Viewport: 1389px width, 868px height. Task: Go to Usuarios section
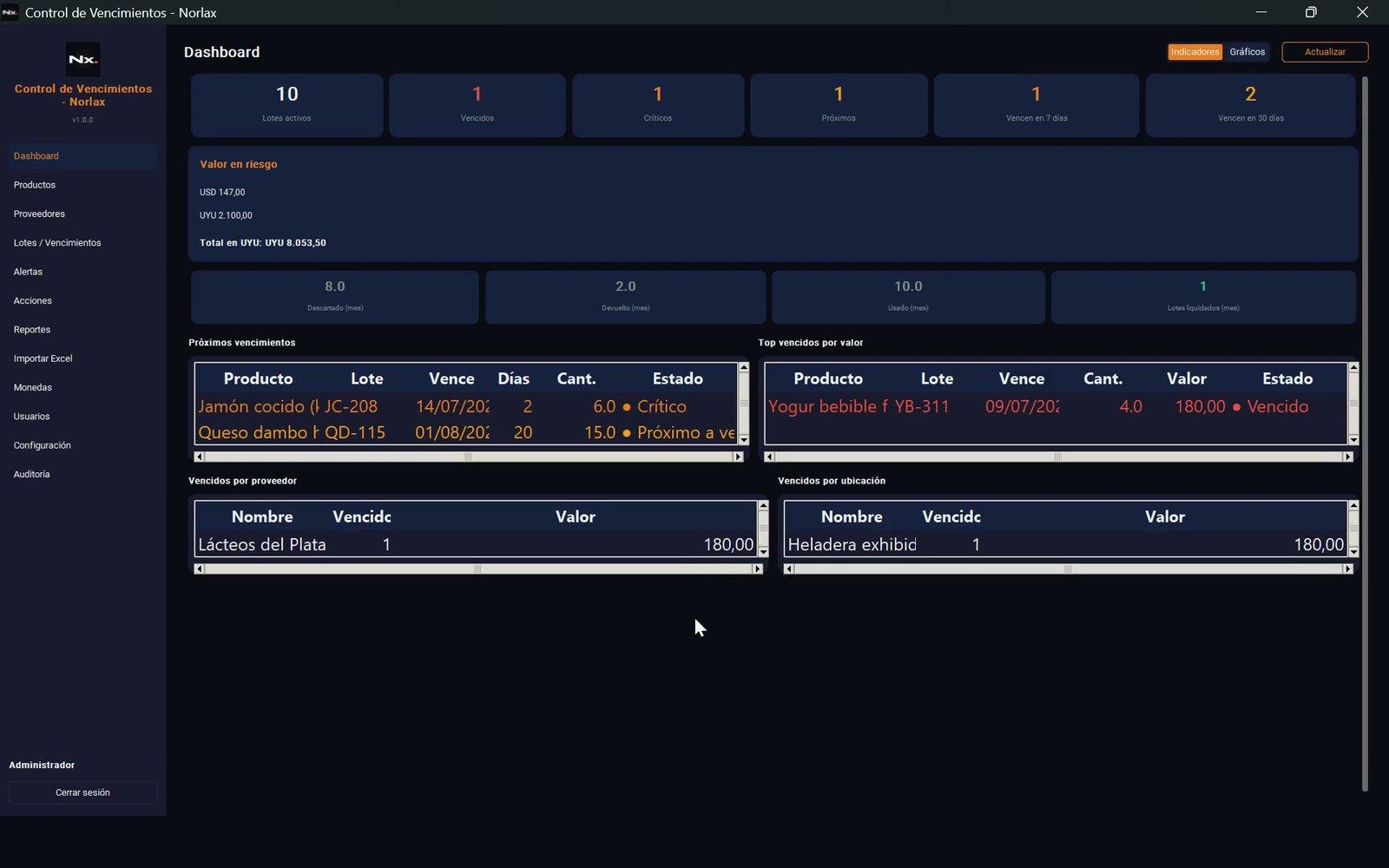pos(83,417)
